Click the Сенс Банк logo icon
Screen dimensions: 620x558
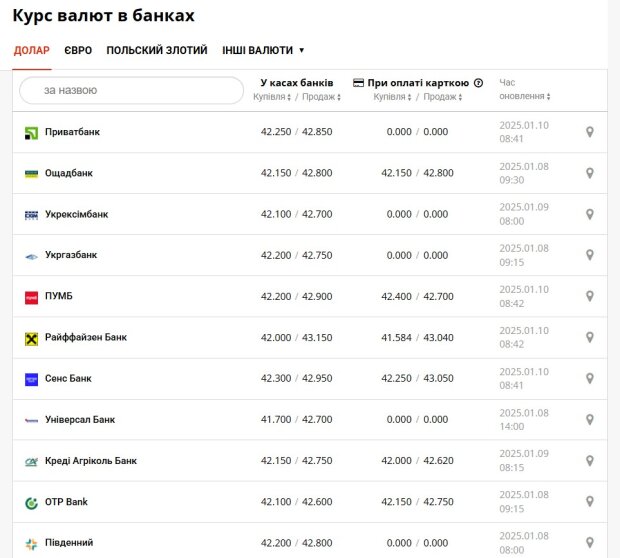click(x=31, y=379)
